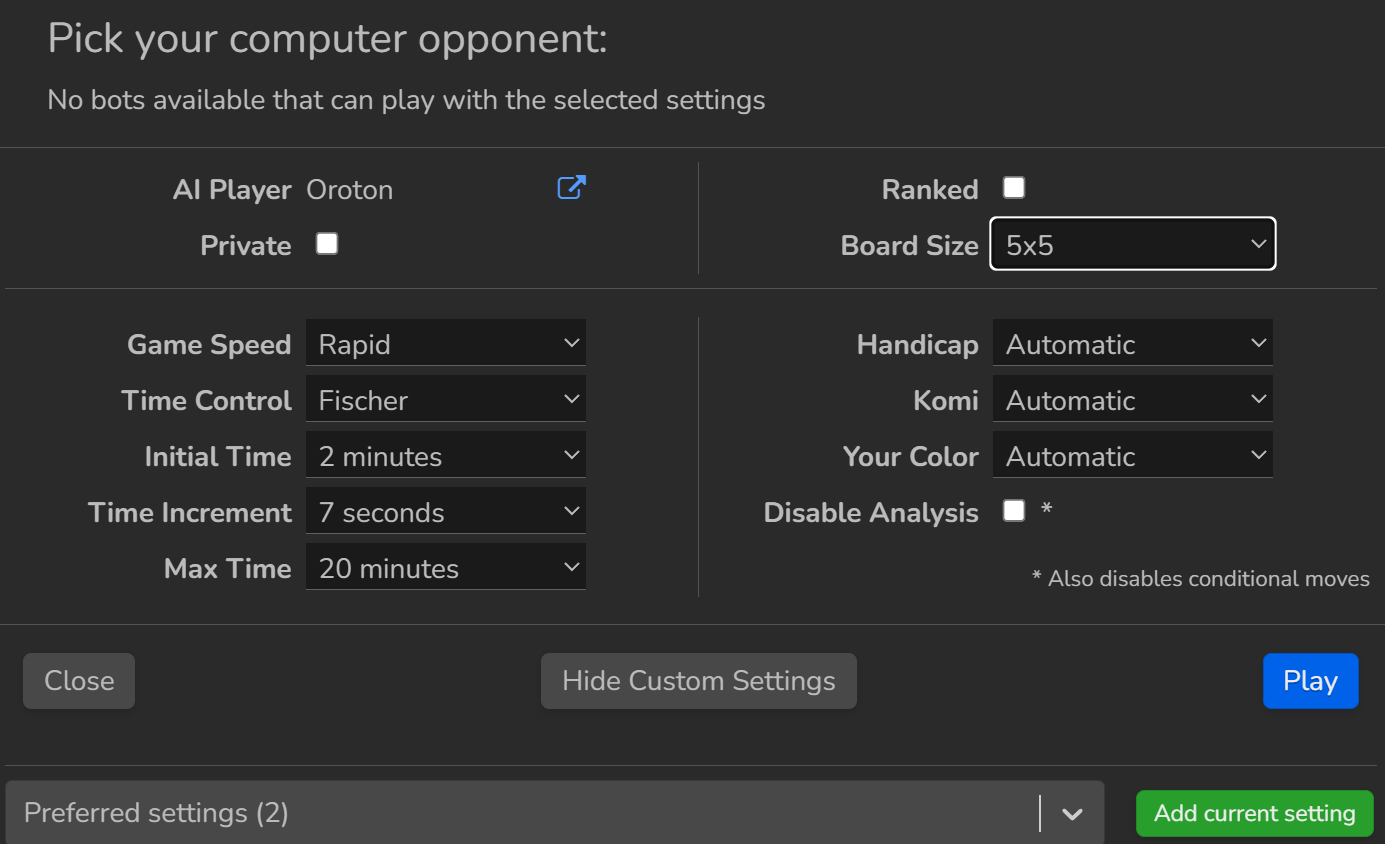The width and height of the screenshot is (1385, 844).
Task: Change the Initial Time selection
Action: (x=445, y=456)
